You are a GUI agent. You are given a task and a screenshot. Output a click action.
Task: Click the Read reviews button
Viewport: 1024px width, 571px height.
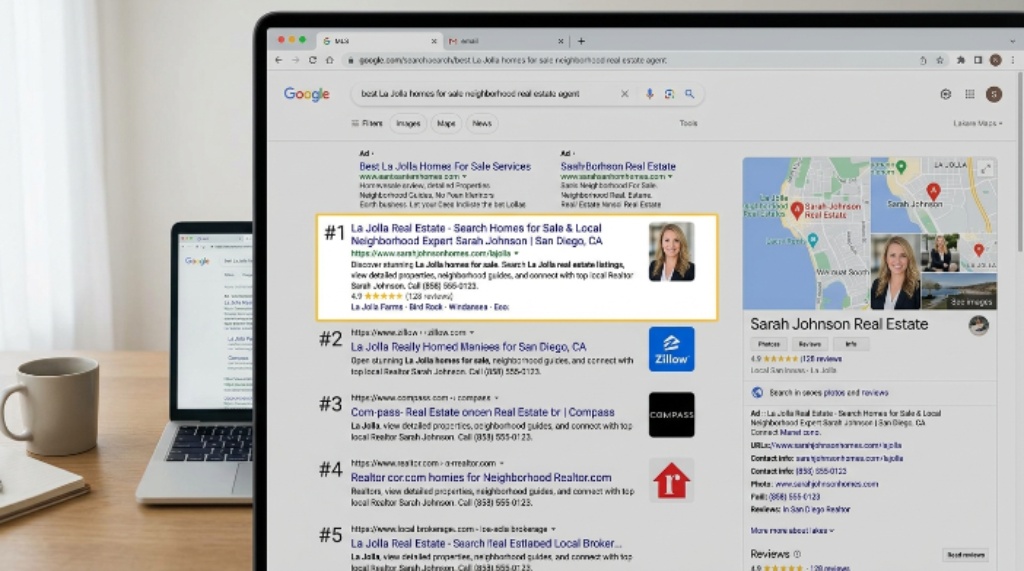[966, 555]
